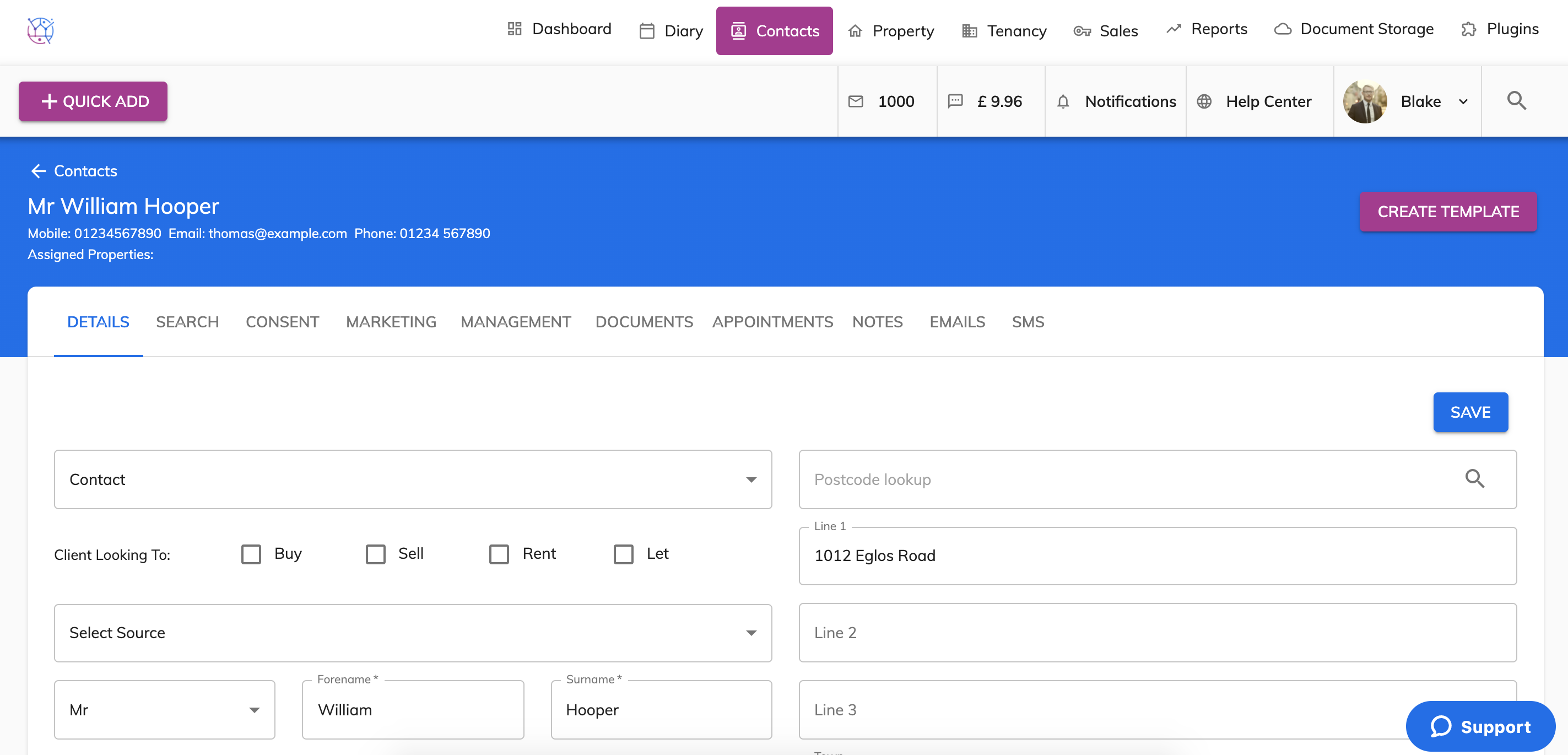Click the email credits envelope icon
1568x755 pixels.
tap(855, 101)
